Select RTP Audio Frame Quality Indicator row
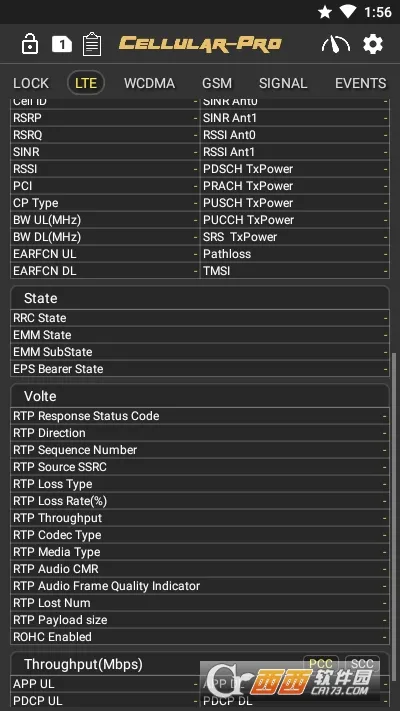The width and height of the screenshot is (400, 711). [200, 586]
